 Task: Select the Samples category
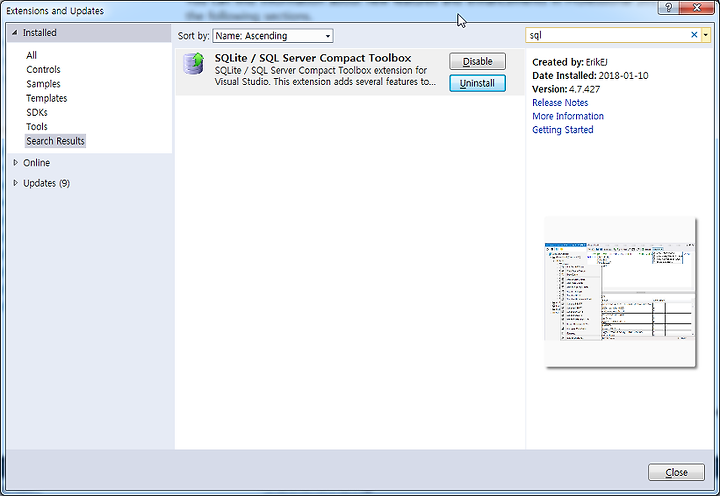[43, 84]
